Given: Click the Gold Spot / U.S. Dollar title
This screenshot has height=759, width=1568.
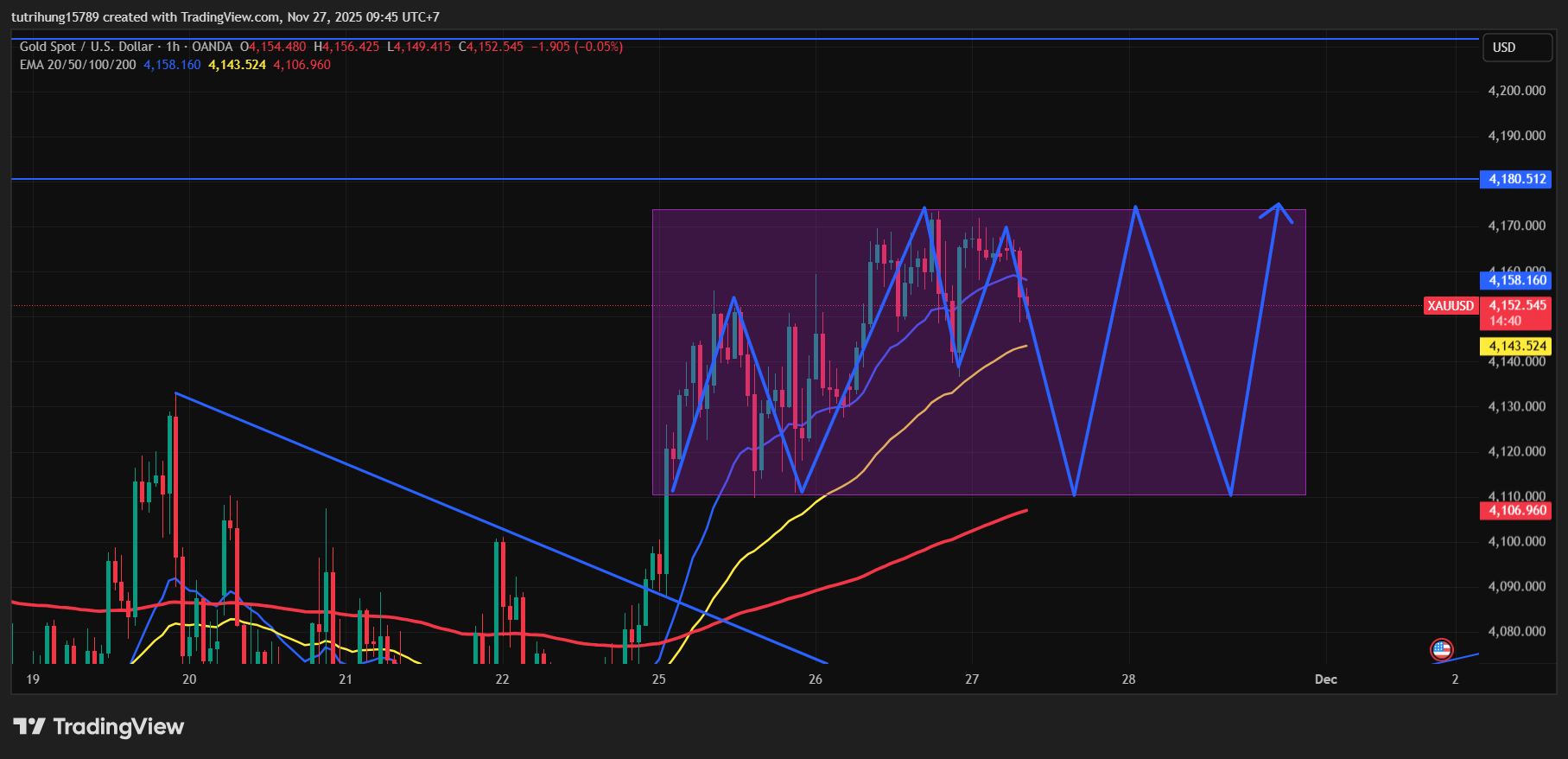Looking at the screenshot, I should 86,47.
